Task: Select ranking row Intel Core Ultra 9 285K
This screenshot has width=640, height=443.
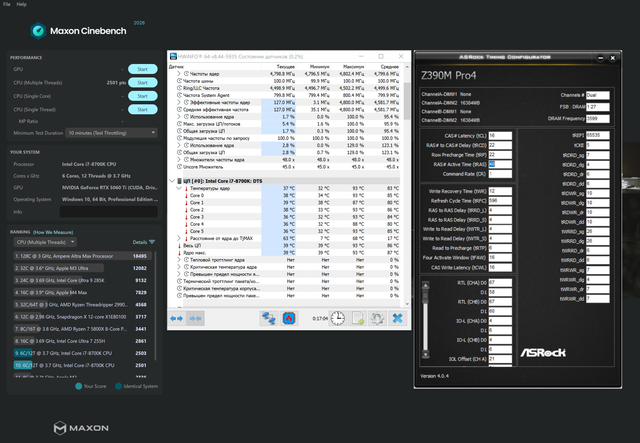Action: pos(83,280)
